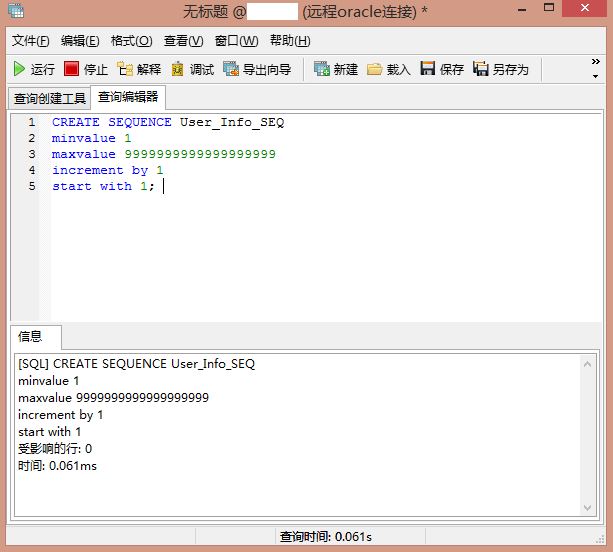
Task: Click the message panel scroll up arrow
Action: (x=587, y=364)
